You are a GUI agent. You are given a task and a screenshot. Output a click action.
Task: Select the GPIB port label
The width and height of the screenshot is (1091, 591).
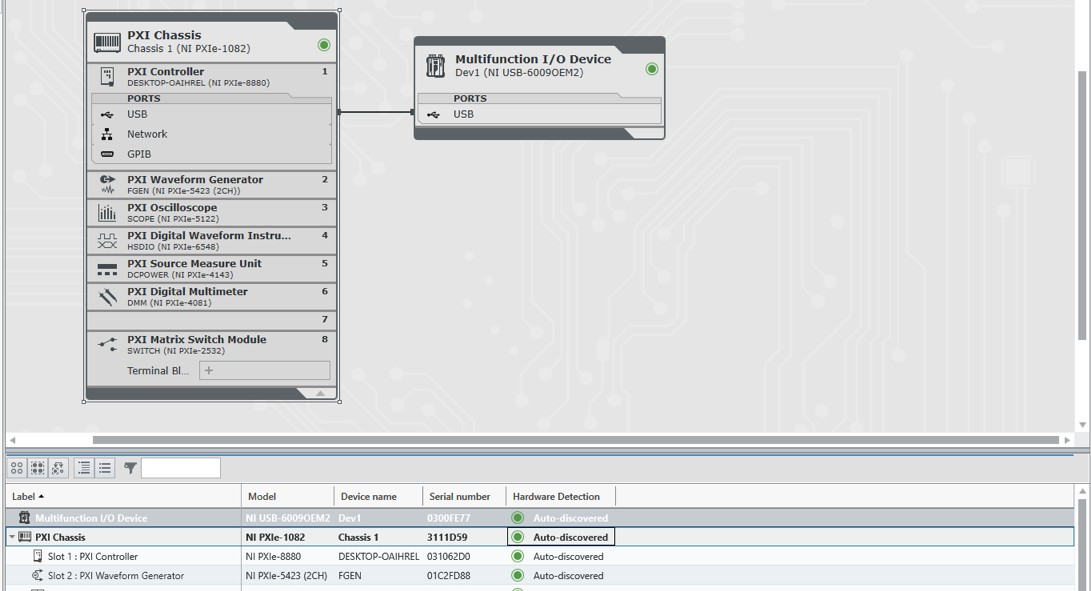point(138,154)
